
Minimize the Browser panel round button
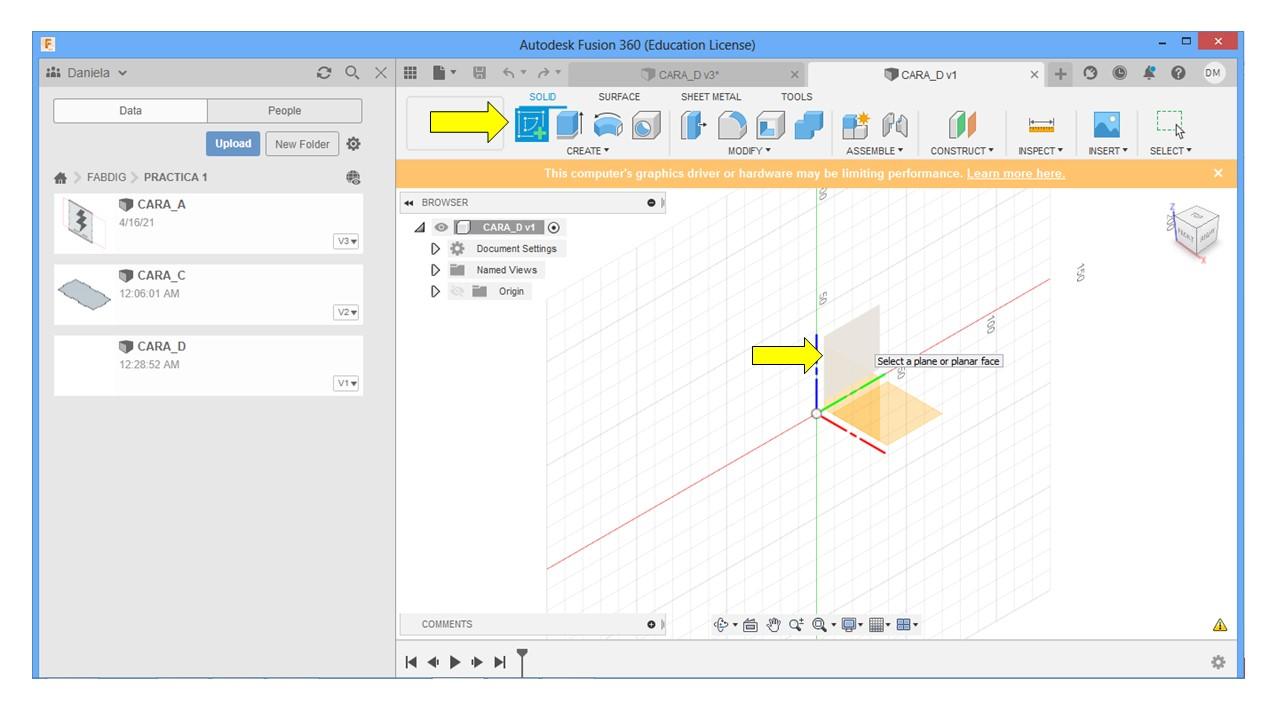pyautogui.click(x=651, y=203)
